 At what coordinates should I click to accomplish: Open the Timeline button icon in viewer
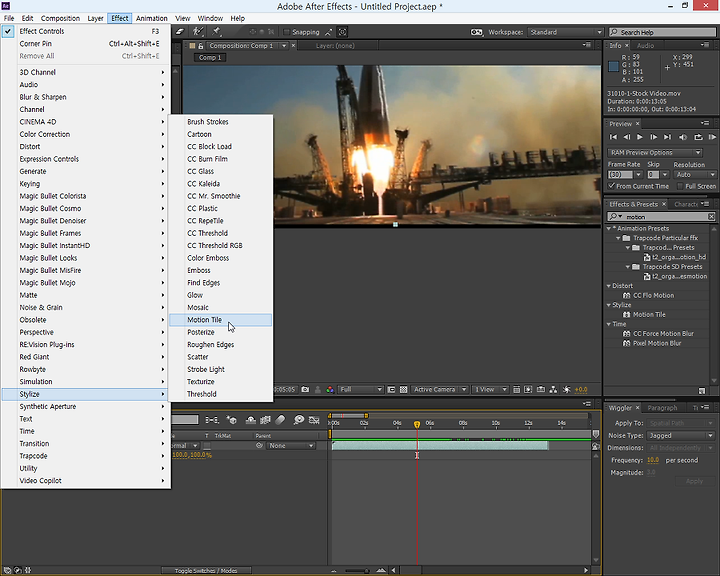[541, 390]
